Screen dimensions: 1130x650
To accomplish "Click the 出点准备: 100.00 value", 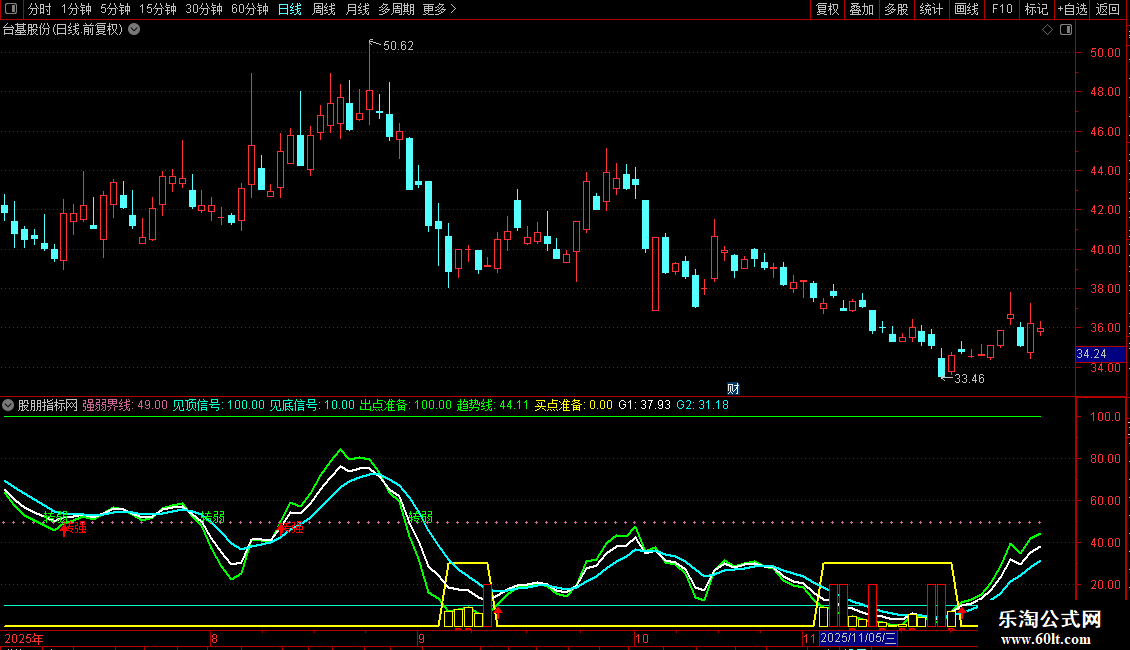I will click(x=405, y=405).
